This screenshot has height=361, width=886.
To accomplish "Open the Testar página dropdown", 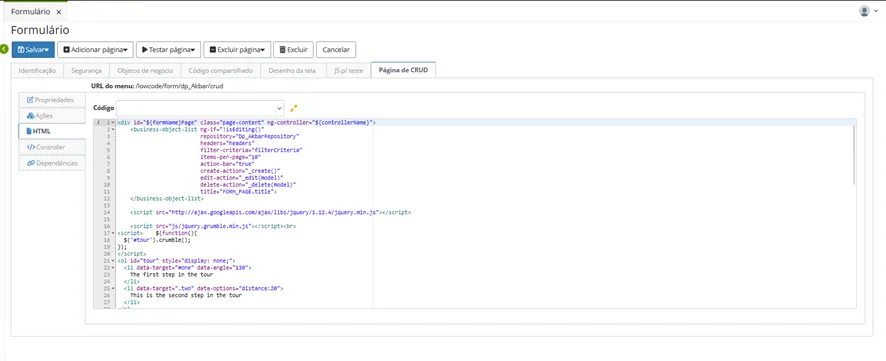I will point(168,50).
